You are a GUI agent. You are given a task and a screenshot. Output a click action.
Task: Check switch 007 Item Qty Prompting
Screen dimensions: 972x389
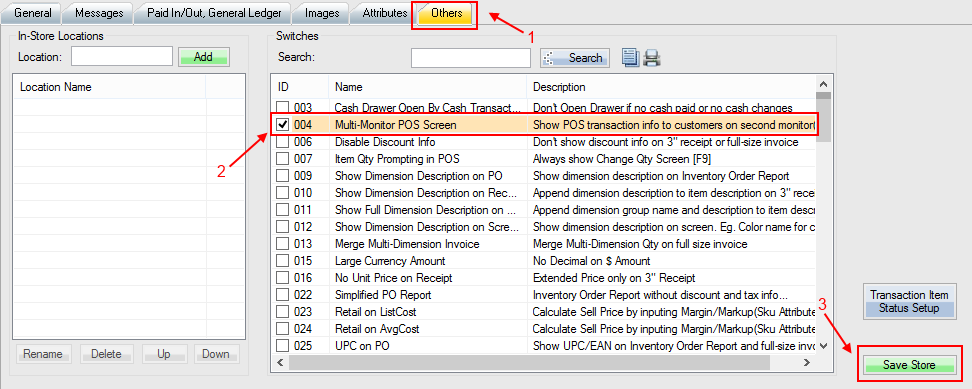(x=283, y=159)
